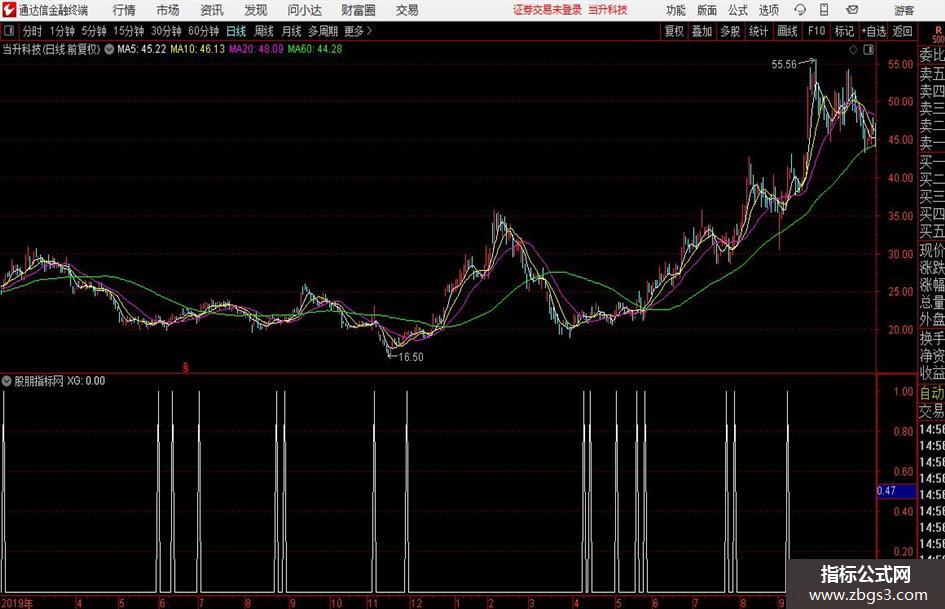Click the diamond icon at the chart's top right
This screenshot has width=945, height=609.
pyautogui.click(x=853, y=50)
